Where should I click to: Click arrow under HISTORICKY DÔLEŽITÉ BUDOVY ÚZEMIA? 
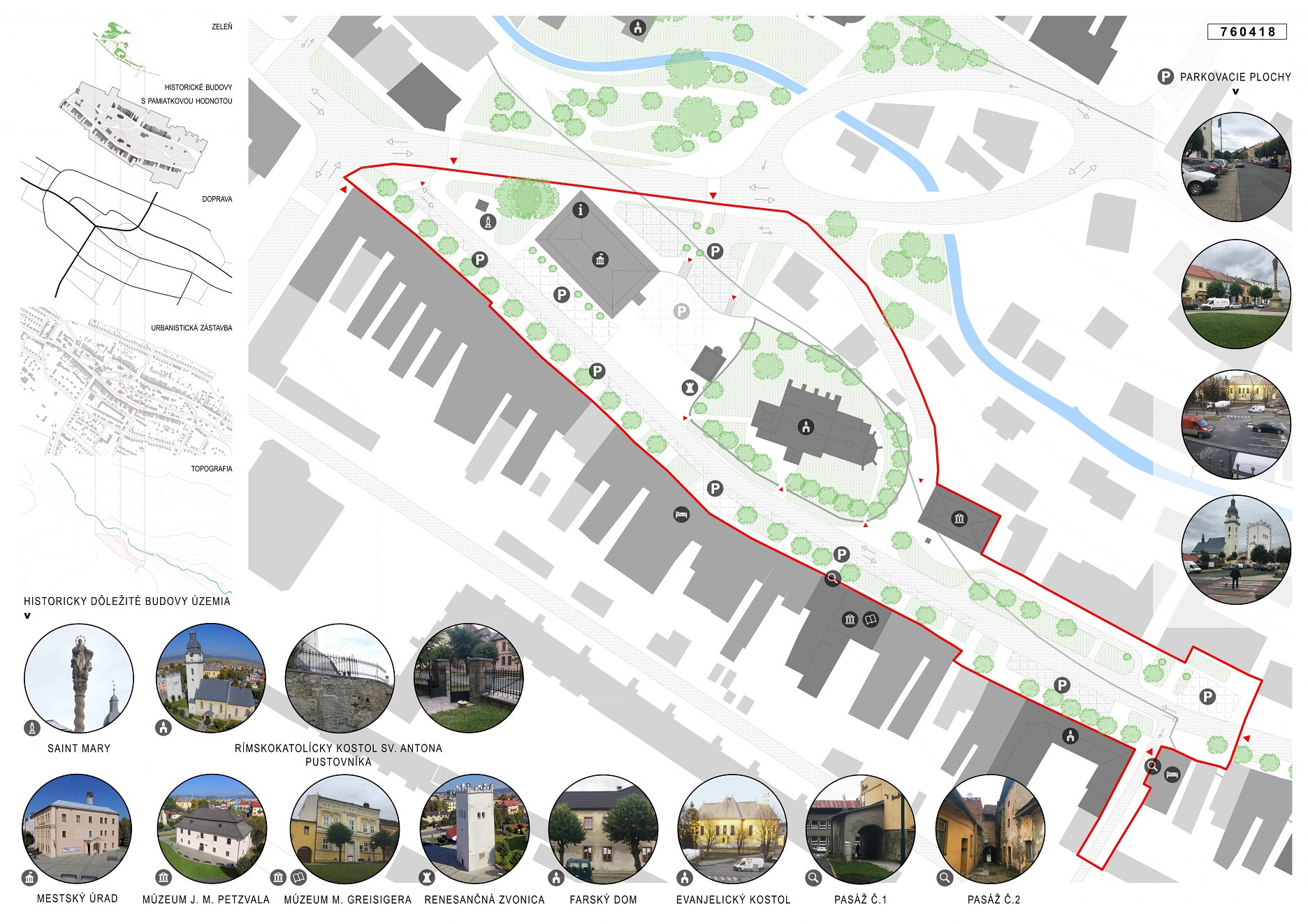[x=27, y=616]
